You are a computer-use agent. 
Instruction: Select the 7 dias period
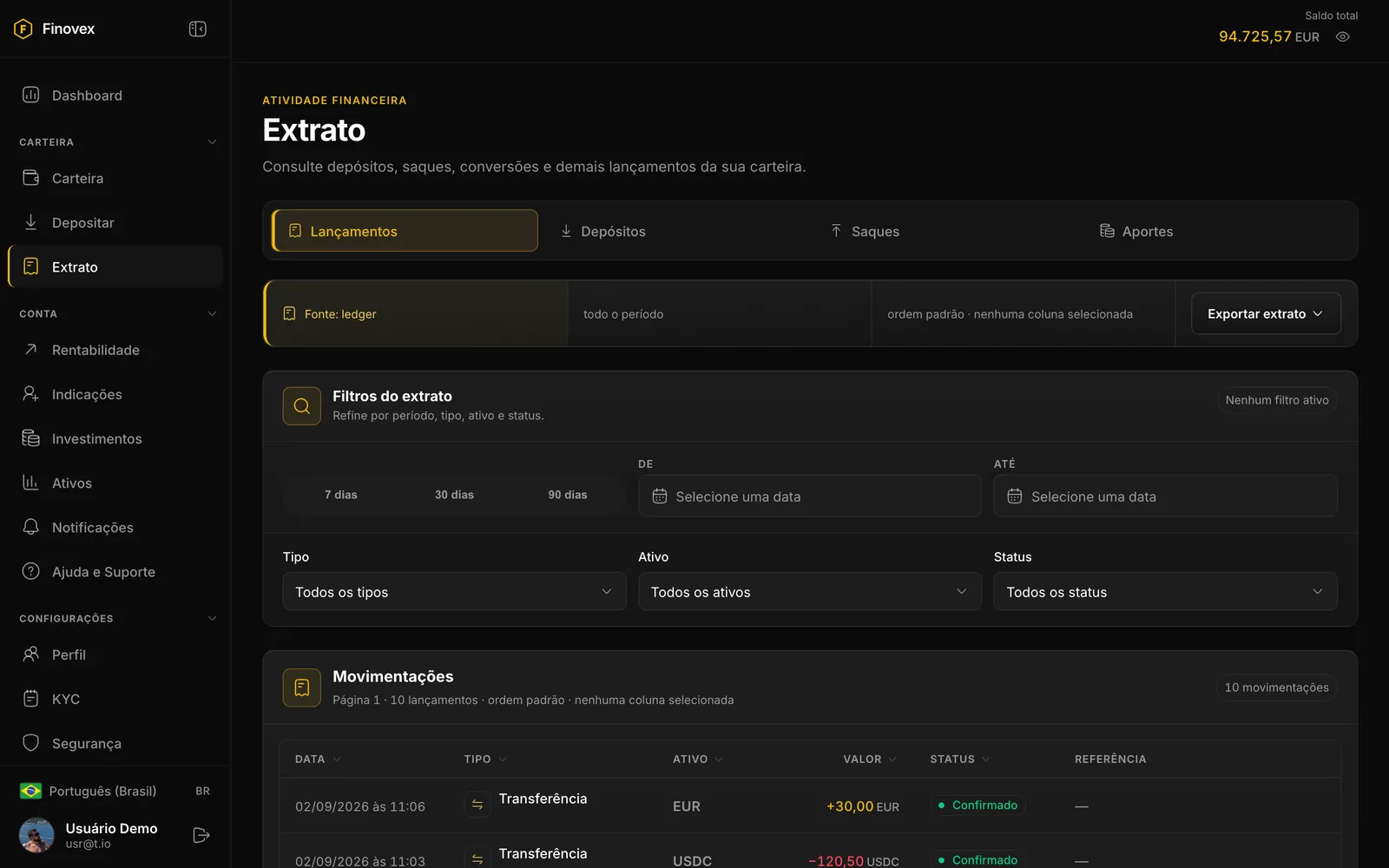341,495
